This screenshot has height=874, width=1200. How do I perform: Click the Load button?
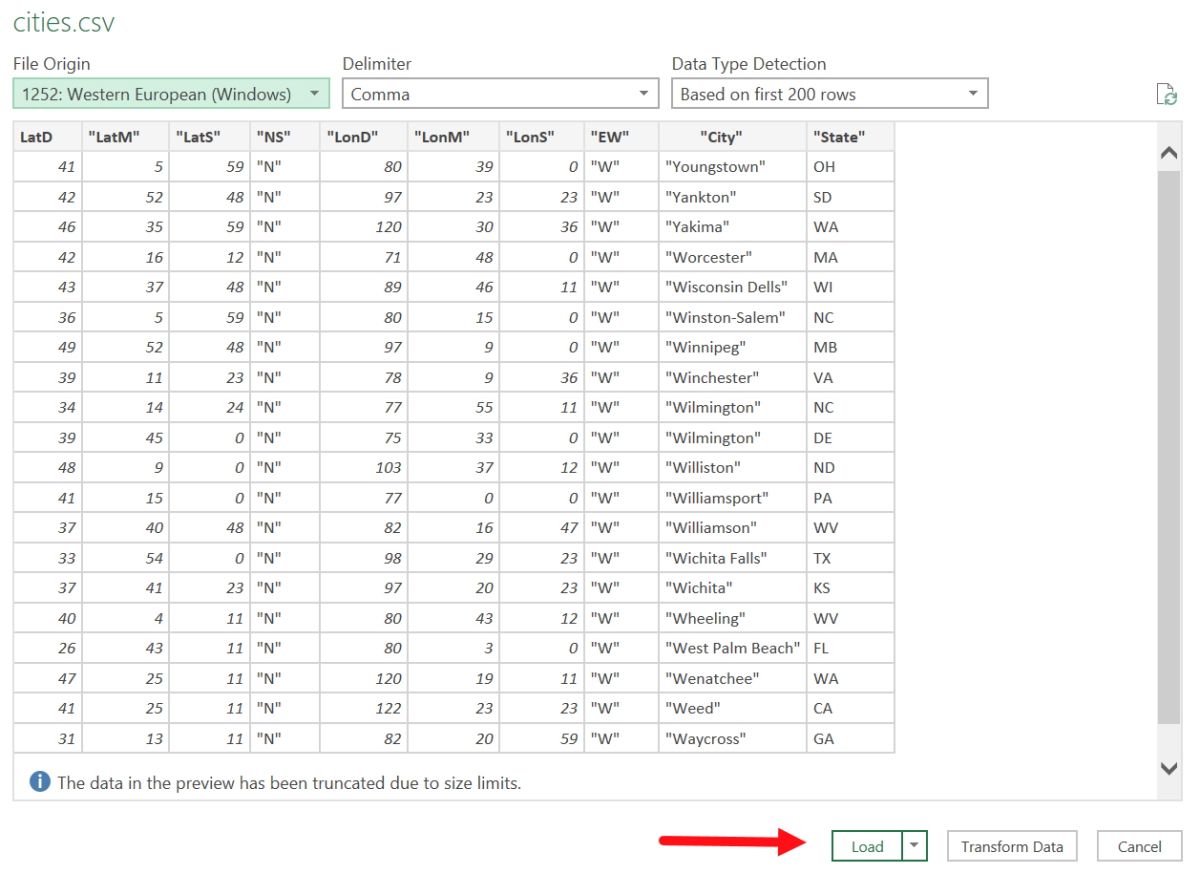[x=868, y=845]
